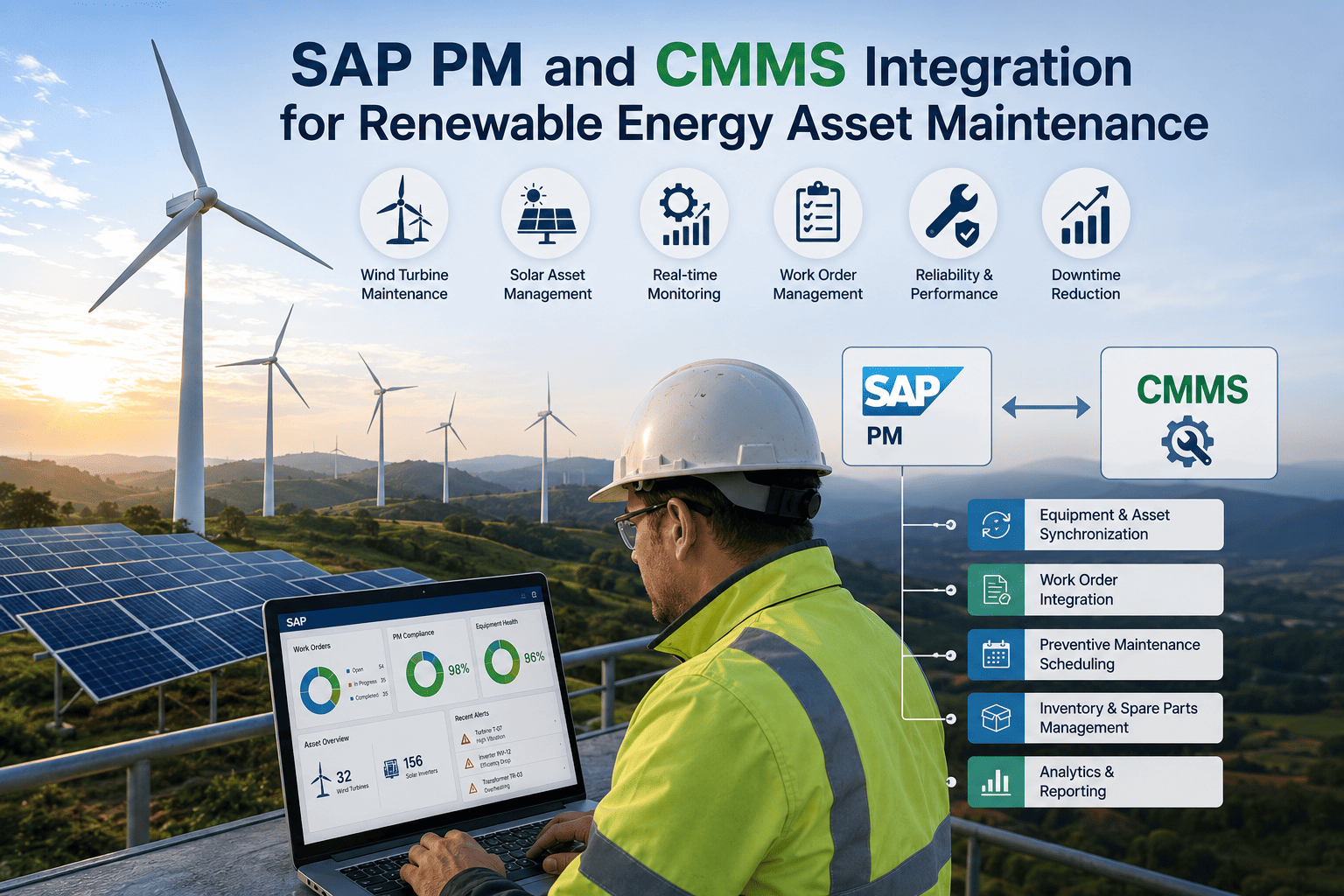Click the Reliability & Performance wrench icon
1344x896 pixels.
[x=953, y=213]
